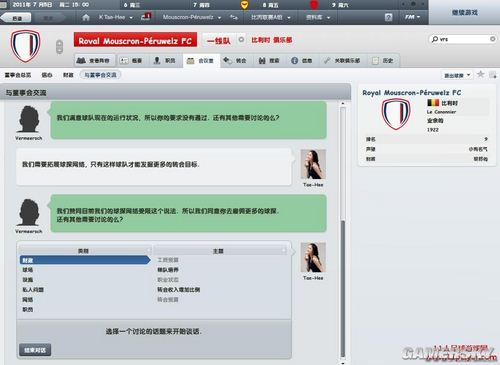This screenshot has width=500, height=365.
Task: Expand the K Tae-Hee manager dropdown
Action: point(115,17)
